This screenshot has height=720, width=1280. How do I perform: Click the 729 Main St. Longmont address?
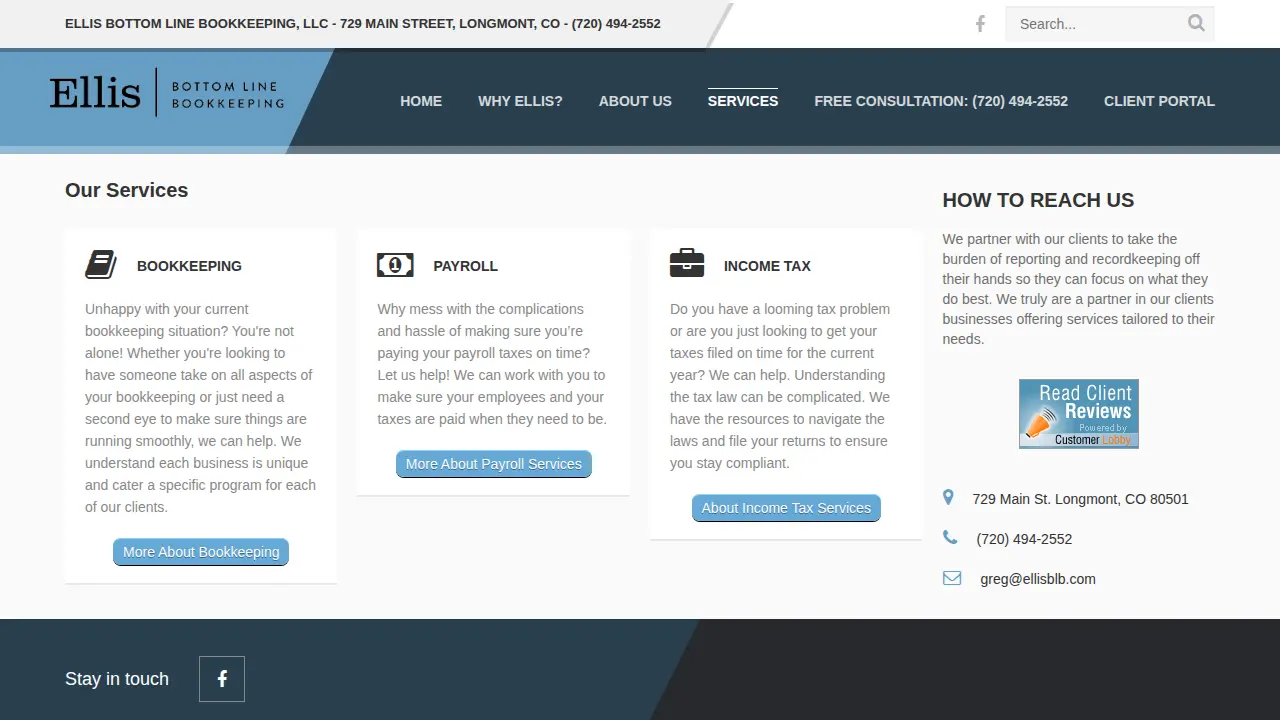[1080, 499]
